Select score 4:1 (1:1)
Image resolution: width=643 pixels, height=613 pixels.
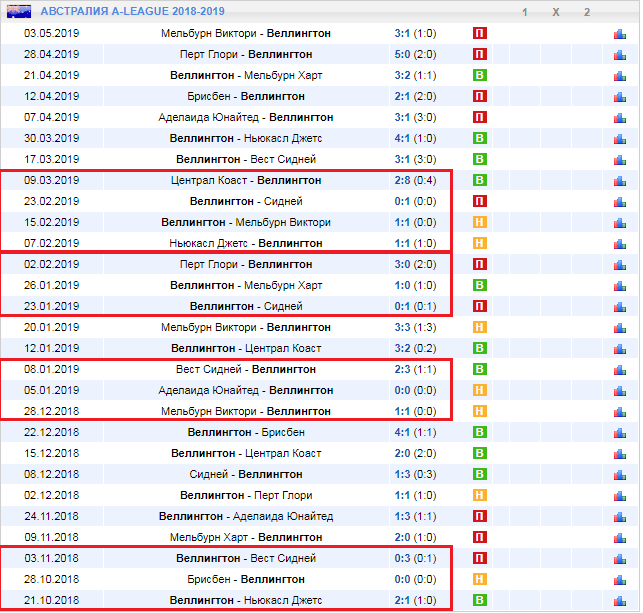415,432
